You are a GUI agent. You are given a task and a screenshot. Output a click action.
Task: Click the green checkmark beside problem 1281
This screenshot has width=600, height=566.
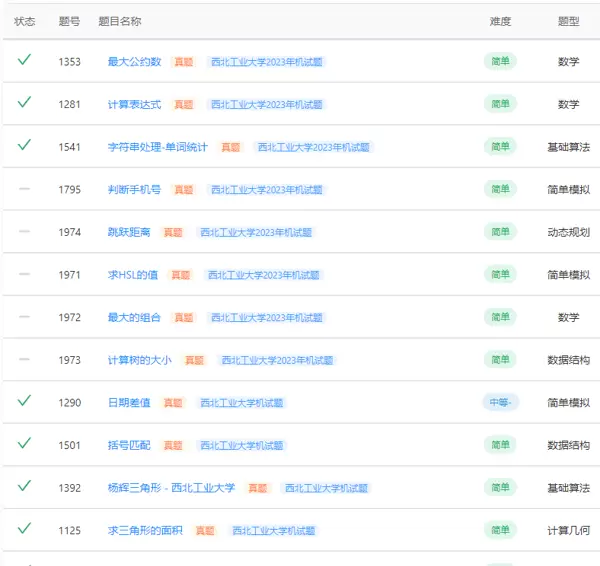[24, 103]
